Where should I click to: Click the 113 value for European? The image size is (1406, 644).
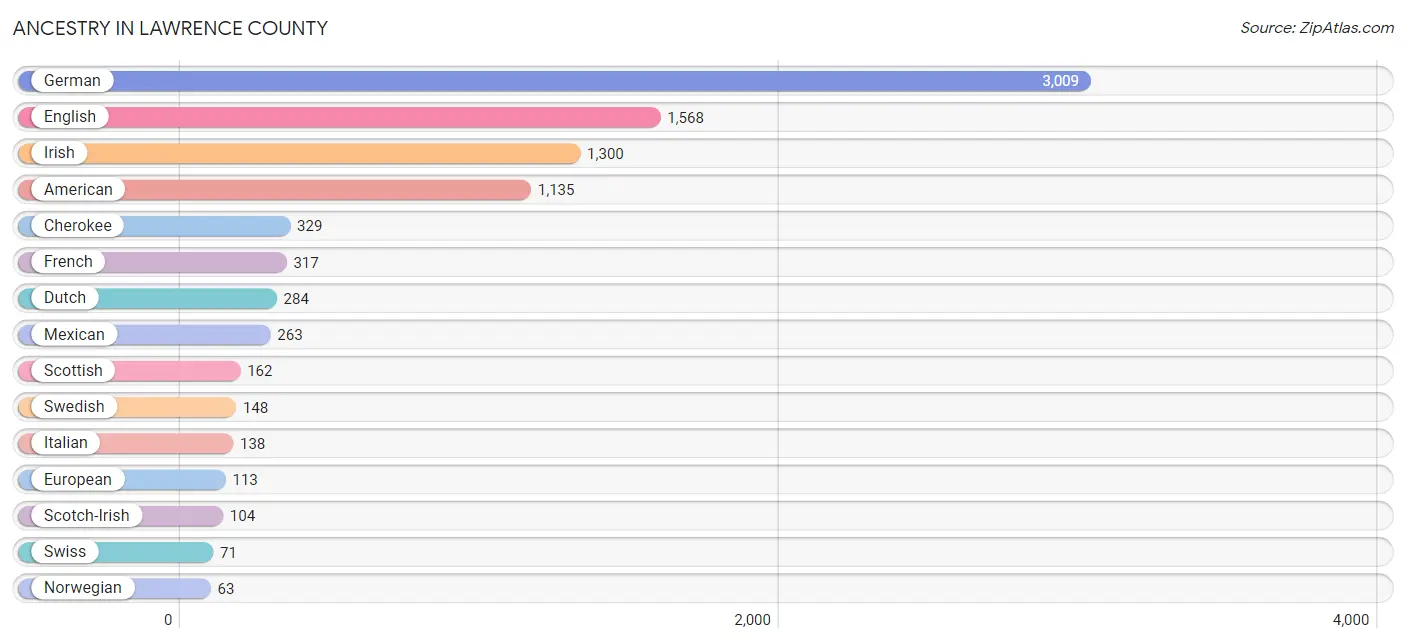click(245, 480)
